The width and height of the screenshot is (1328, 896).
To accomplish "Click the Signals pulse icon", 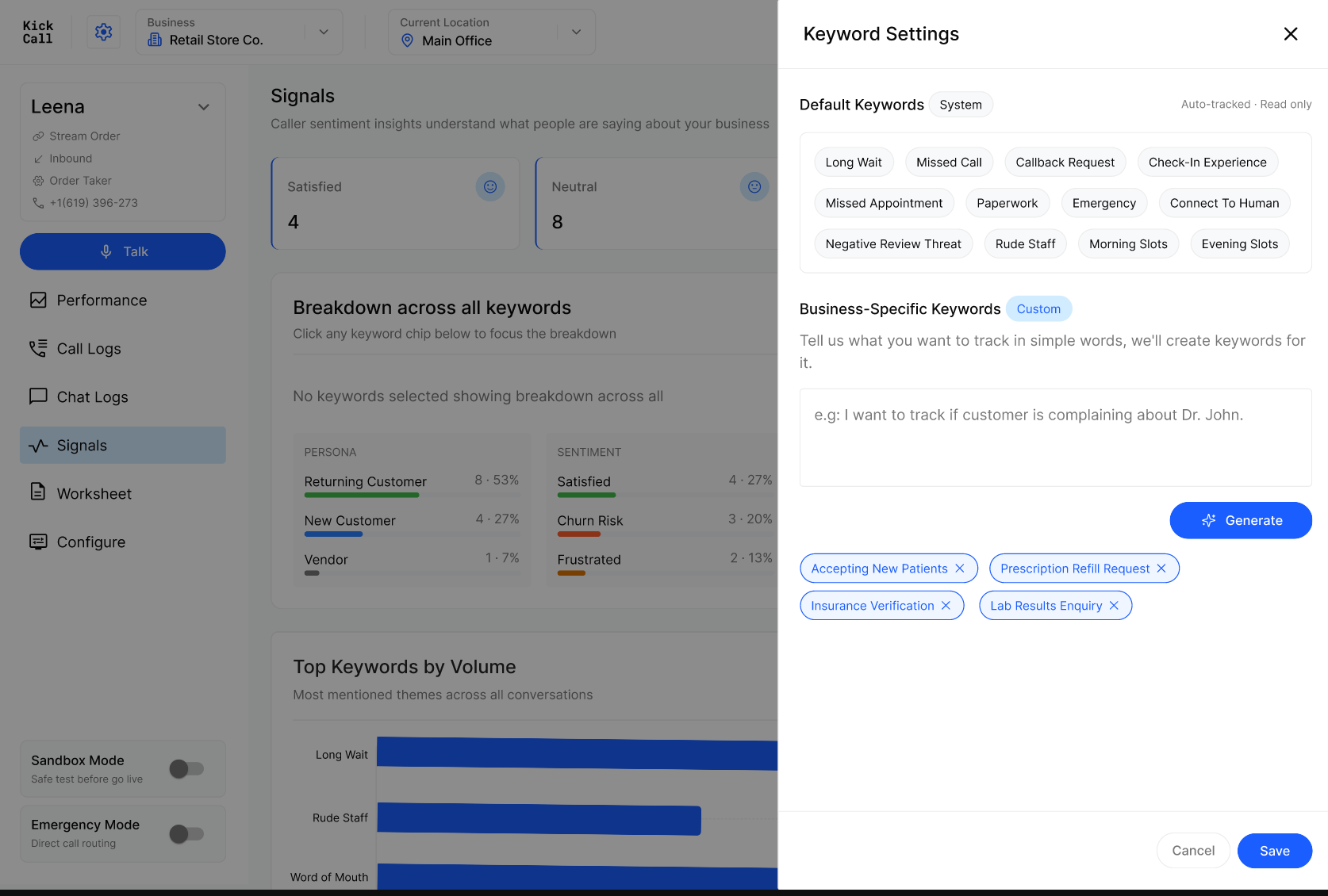I will [x=38, y=446].
